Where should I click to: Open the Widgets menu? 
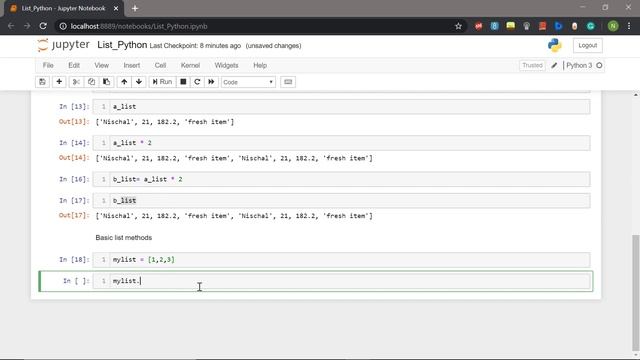pyautogui.click(x=226, y=65)
